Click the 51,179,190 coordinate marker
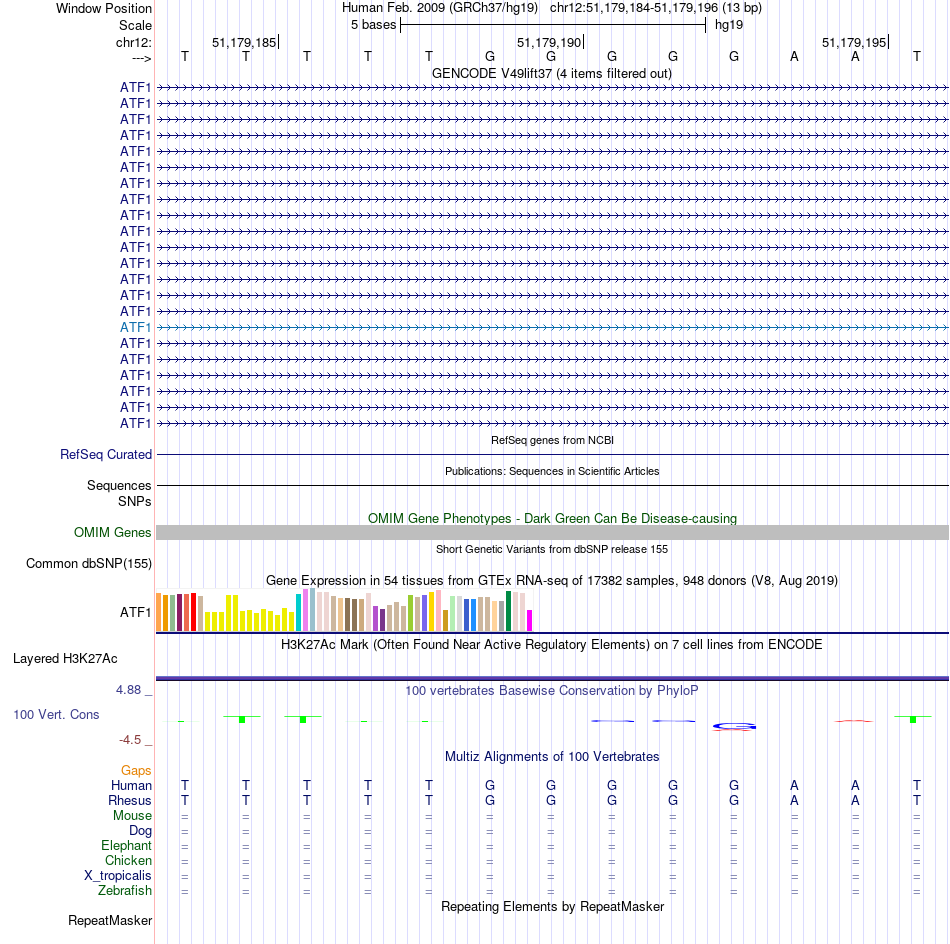 pyautogui.click(x=549, y=42)
